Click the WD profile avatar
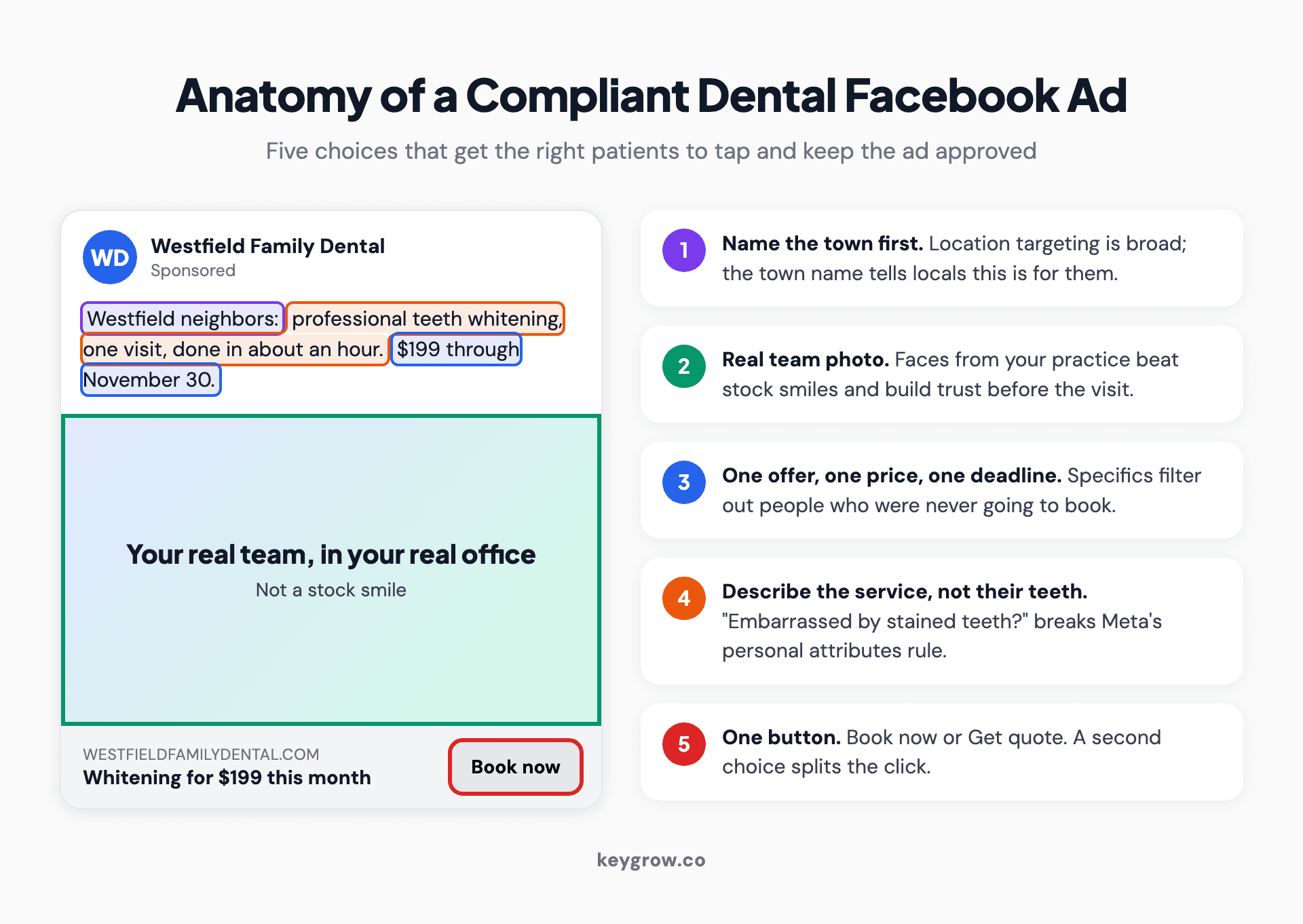The height and width of the screenshot is (924, 1303). [x=110, y=257]
